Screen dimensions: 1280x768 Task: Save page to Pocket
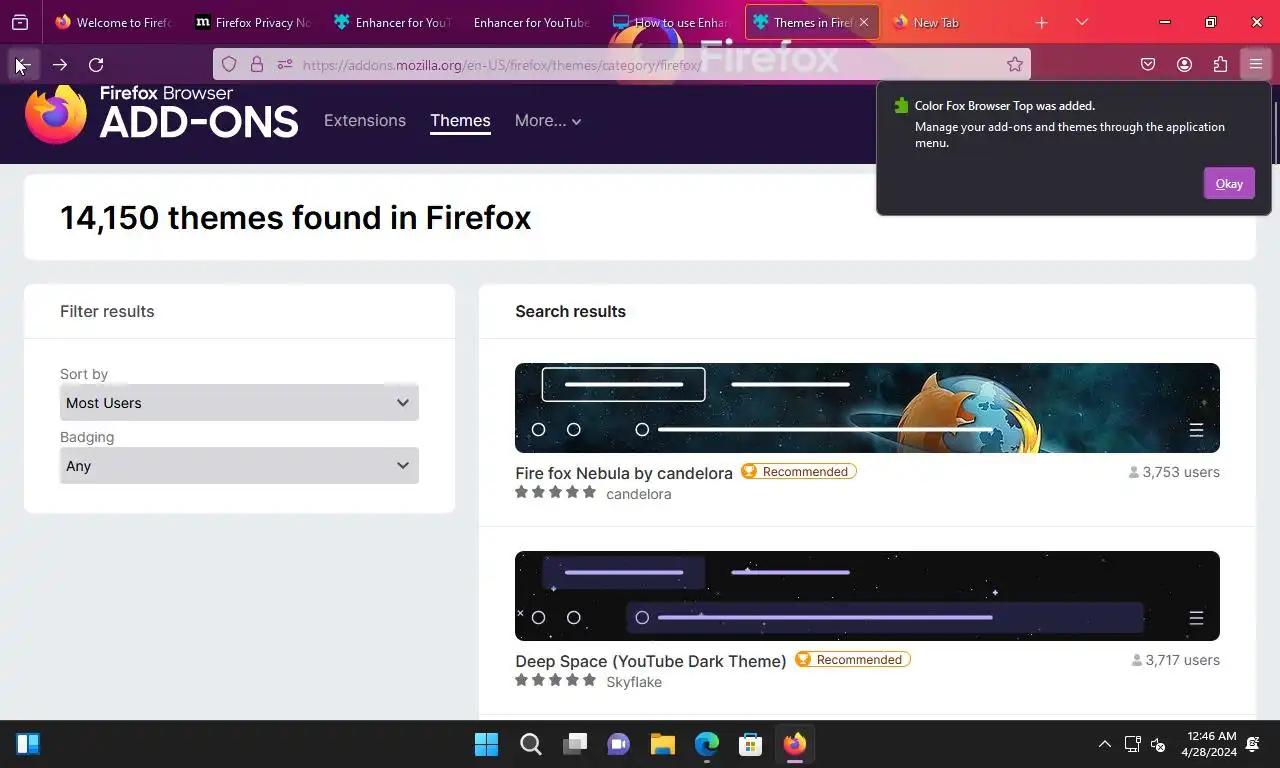point(1148,65)
